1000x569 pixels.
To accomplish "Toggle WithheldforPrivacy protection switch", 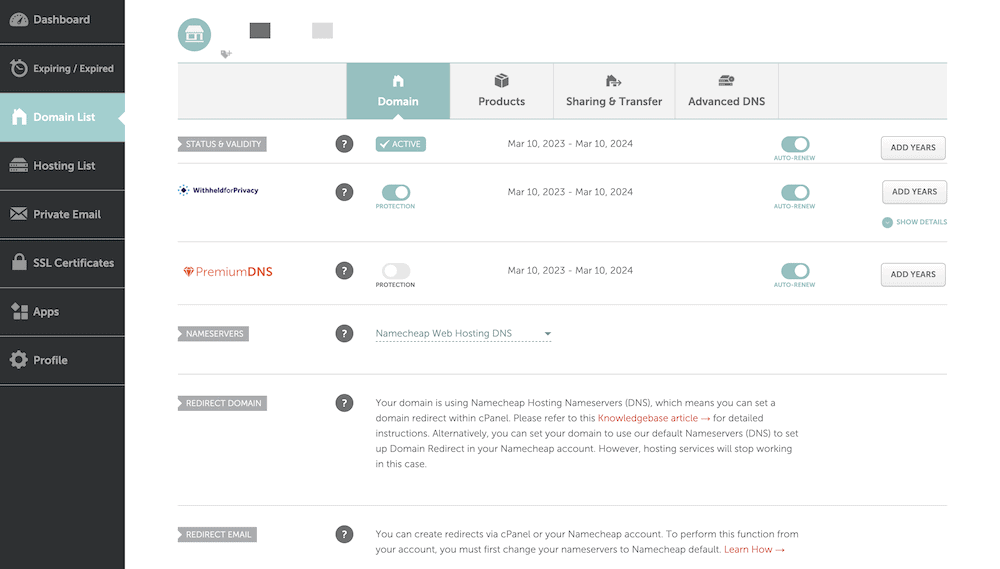I will (x=395, y=192).
